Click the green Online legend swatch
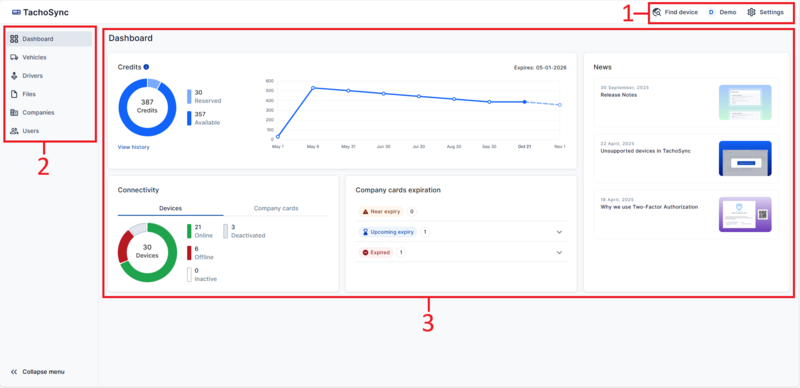Screen dimensions: 800x388 (x=189, y=231)
